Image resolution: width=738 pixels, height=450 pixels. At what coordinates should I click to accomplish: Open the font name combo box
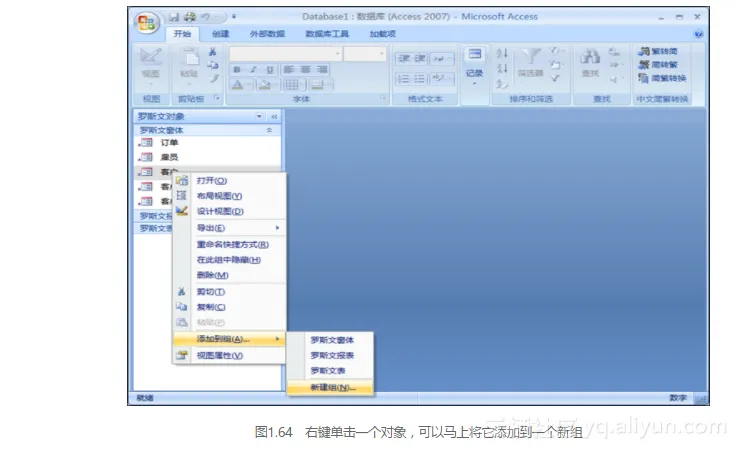point(286,54)
